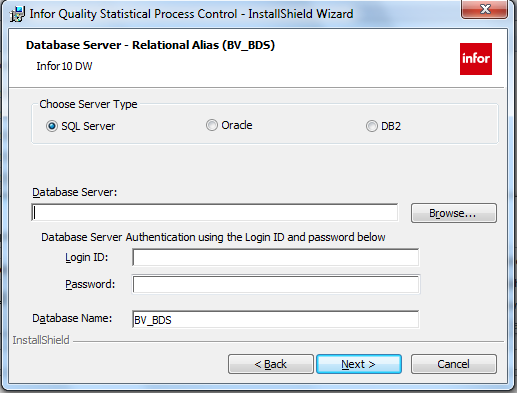Proceed with the Next button
Image resolution: width=517 pixels, height=393 pixels.
pyautogui.click(x=359, y=364)
